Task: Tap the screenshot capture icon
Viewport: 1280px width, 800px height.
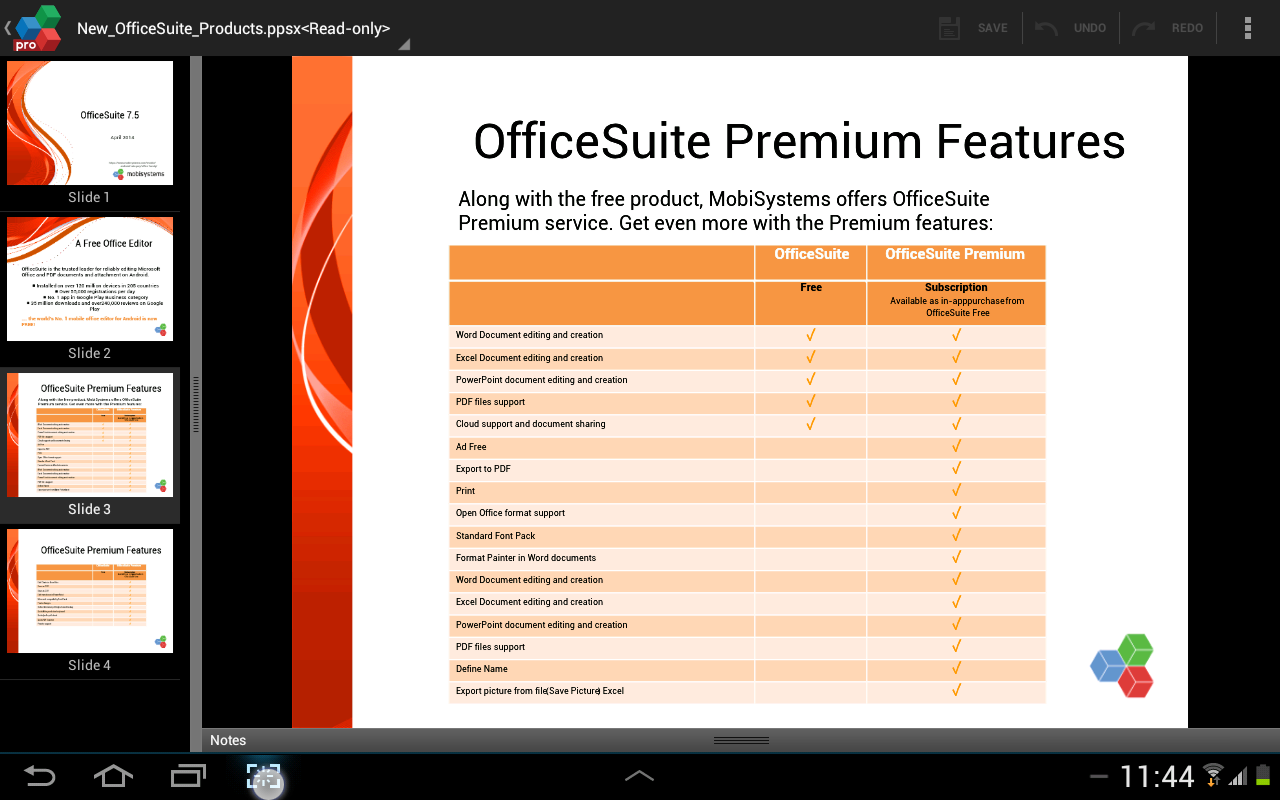Action: [x=264, y=778]
